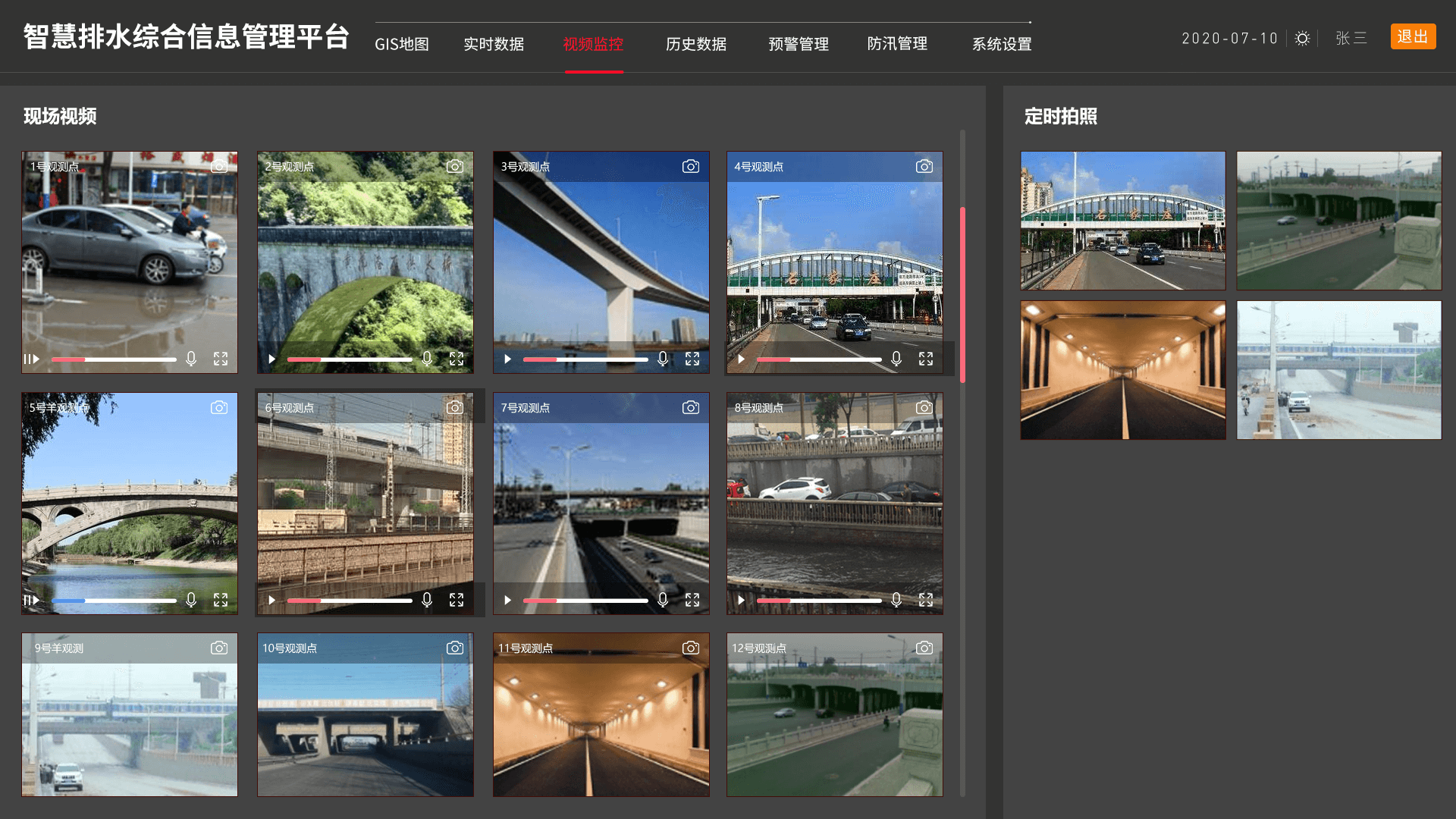This screenshot has height=819, width=1456.
Task: Expand 8号观测点 video to fullscreen
Action: [x=926, y=600]
